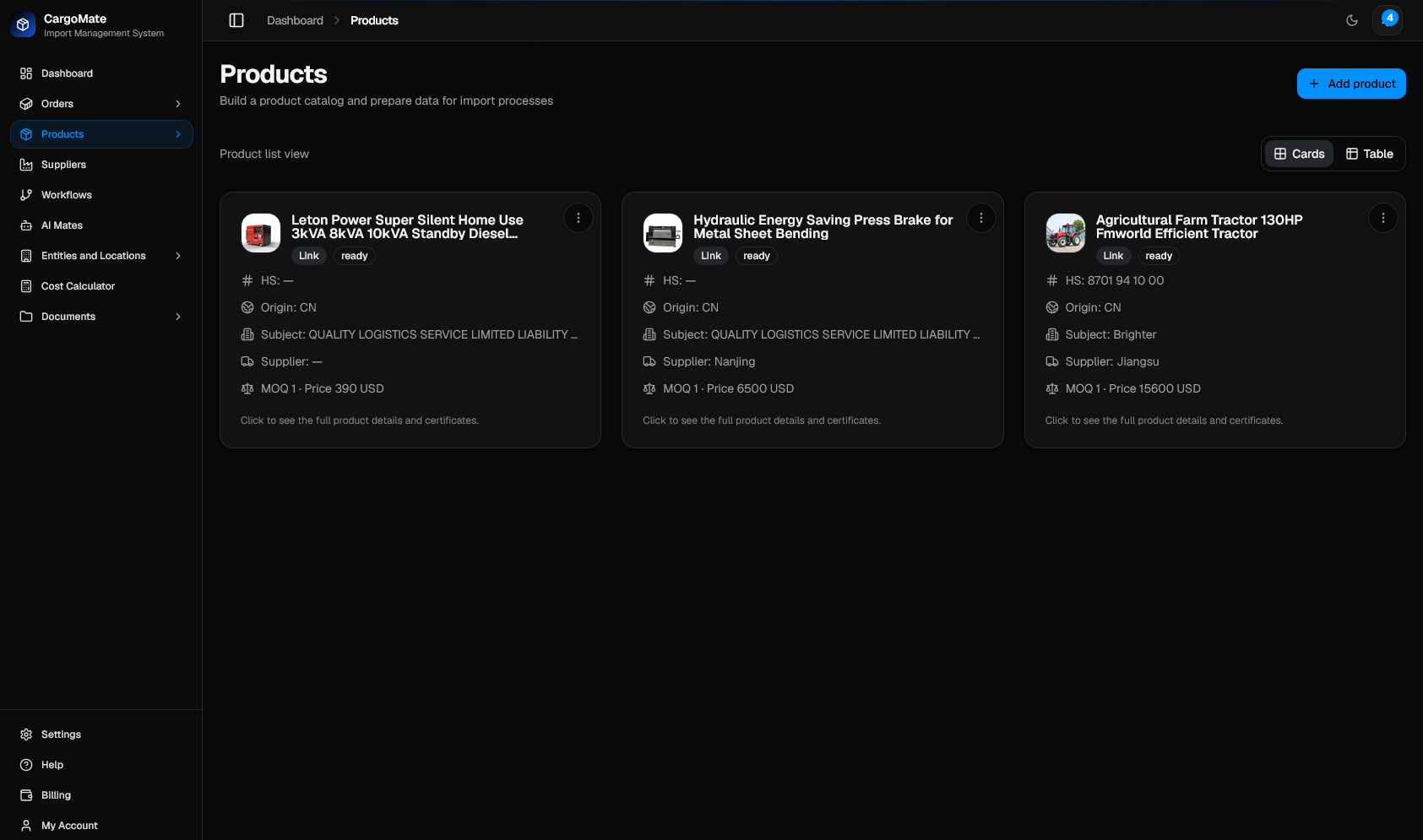Click the Add product button
The image size is (1423, 840).
tap(1351, 84)
